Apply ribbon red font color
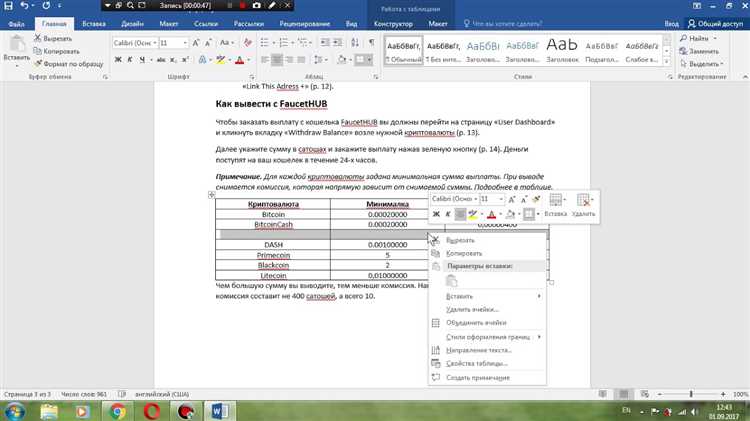 (x=240, y=60)
